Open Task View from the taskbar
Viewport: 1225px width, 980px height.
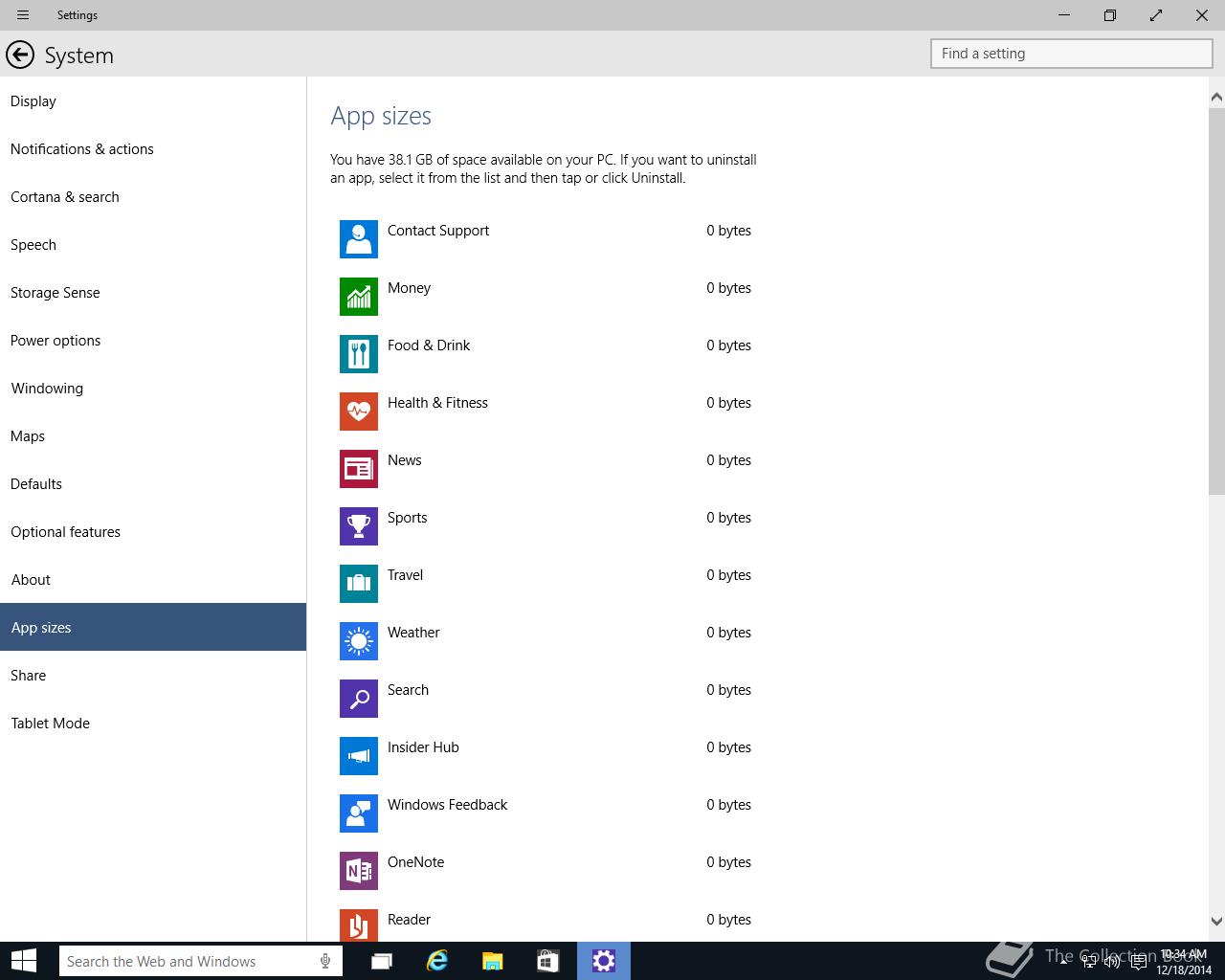point(382,961)
